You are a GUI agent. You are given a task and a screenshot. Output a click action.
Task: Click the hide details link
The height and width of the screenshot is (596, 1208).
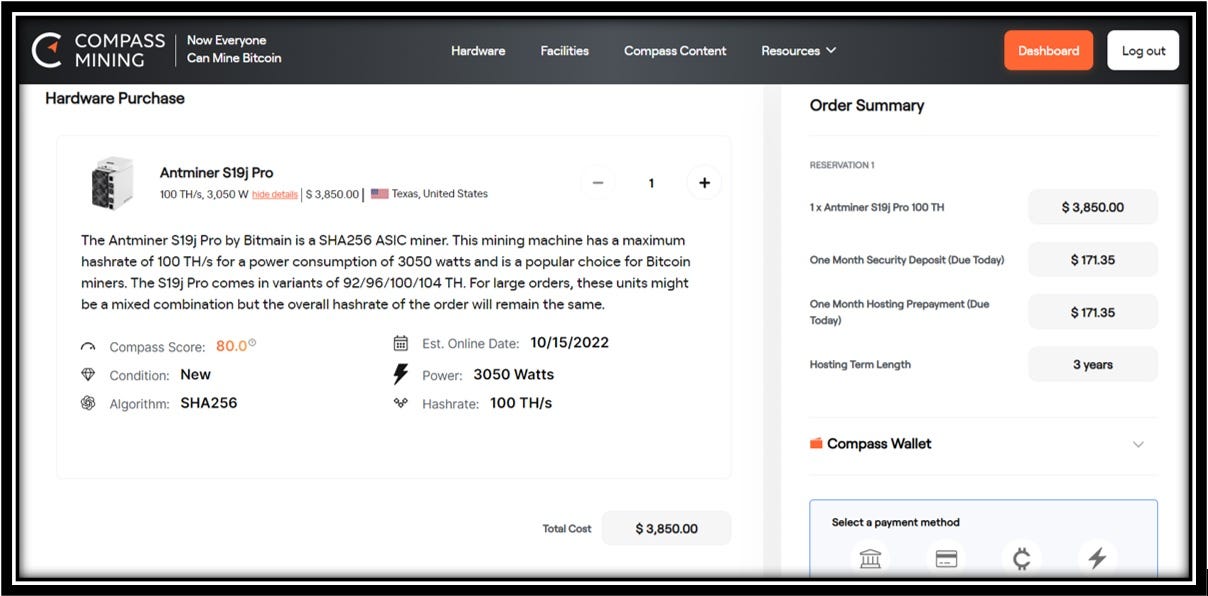(275, 194)
